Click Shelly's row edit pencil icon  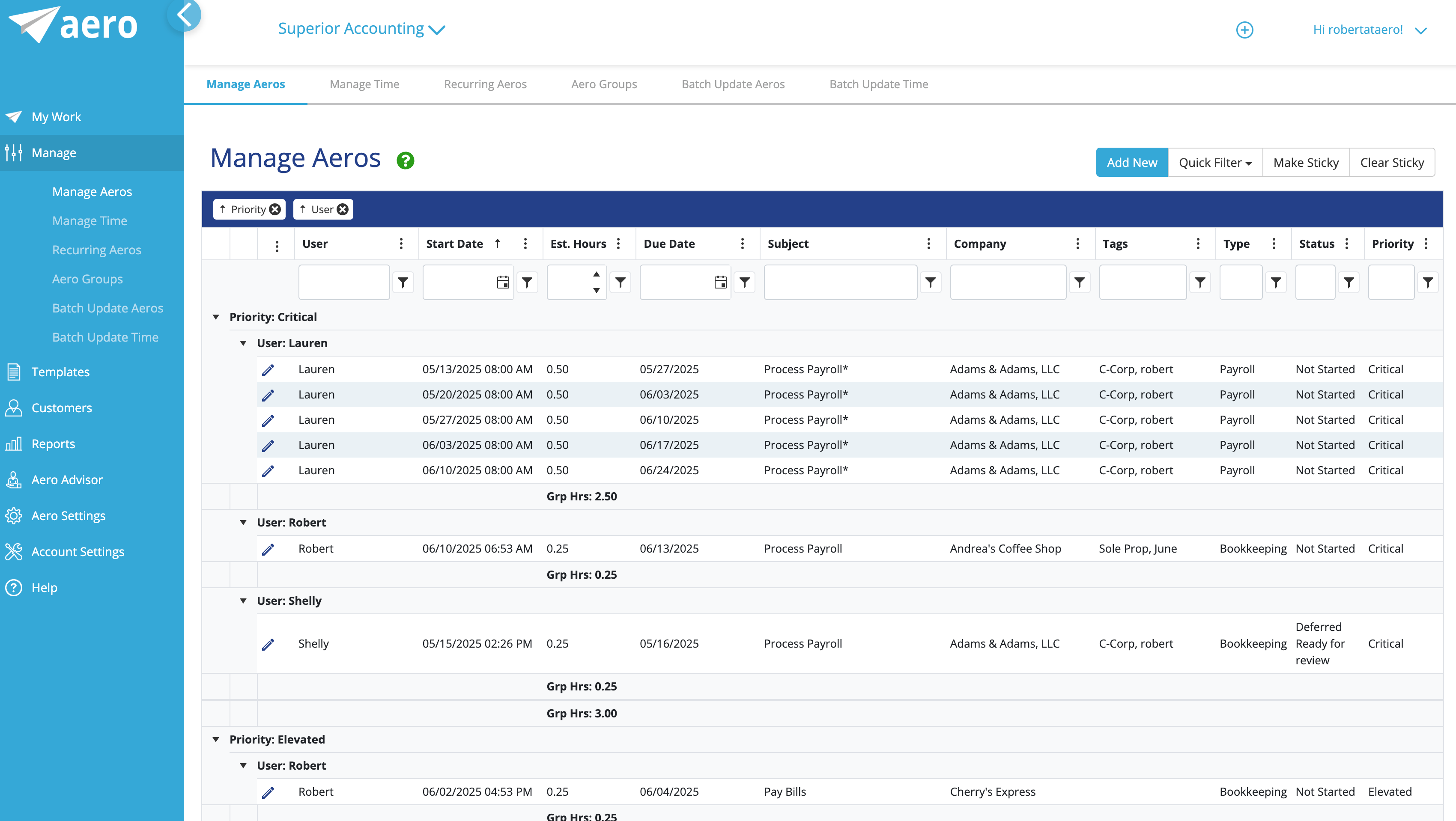(x=268, y=644)
